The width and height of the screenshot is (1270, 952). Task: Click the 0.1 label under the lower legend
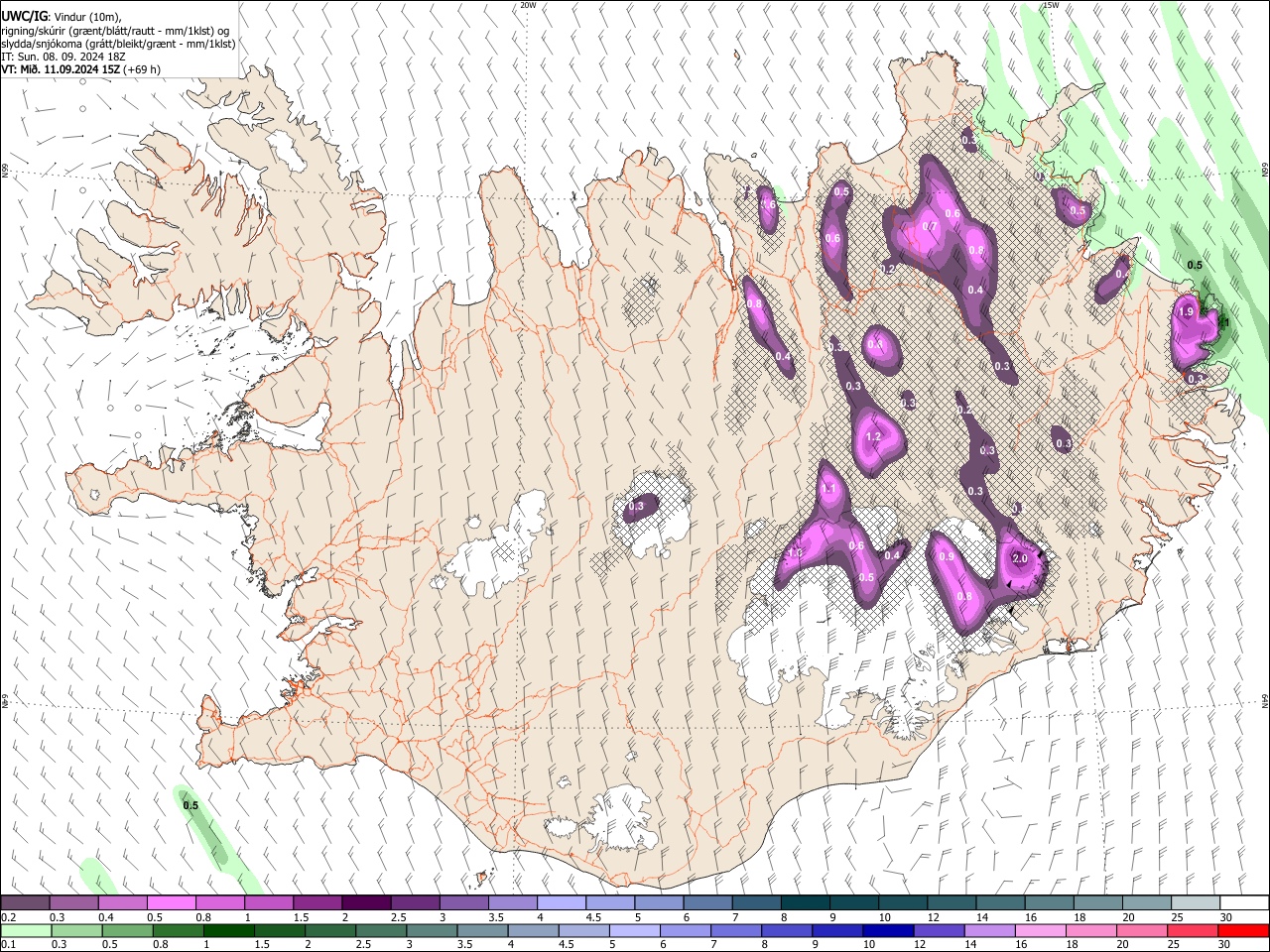click(x=9, y=945)
